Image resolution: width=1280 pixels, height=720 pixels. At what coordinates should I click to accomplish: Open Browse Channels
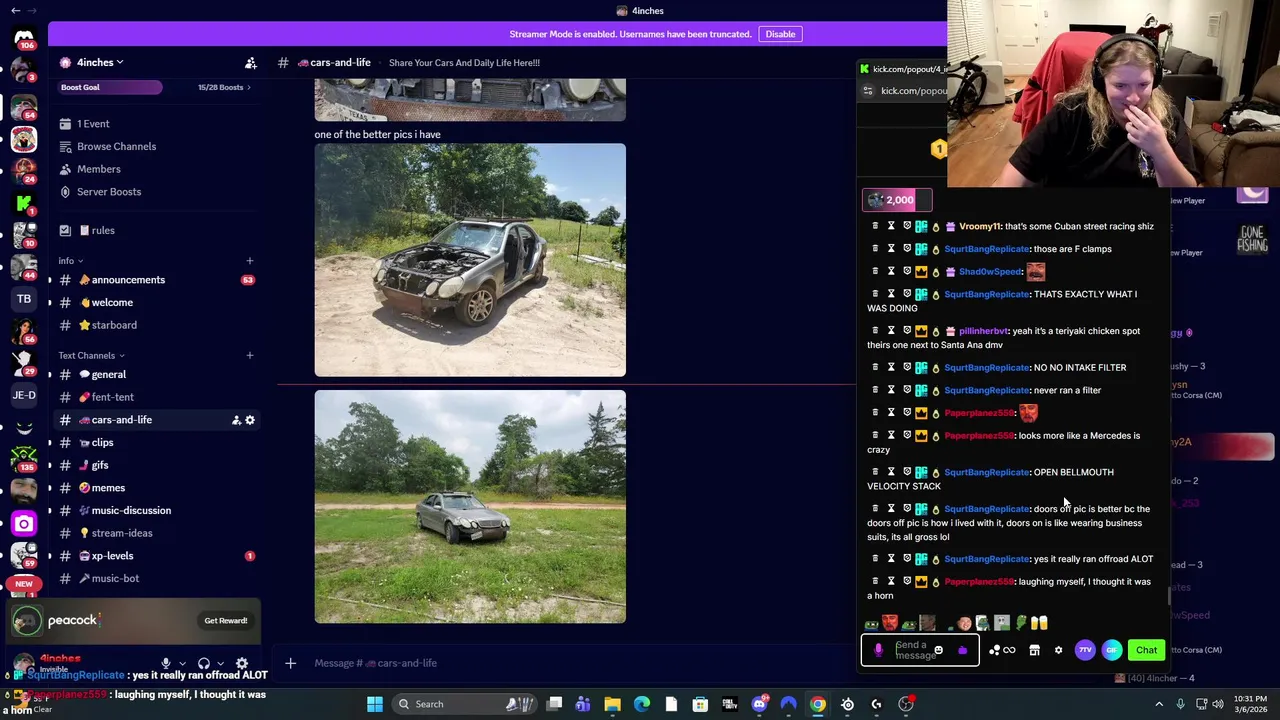tap(155, 146)
